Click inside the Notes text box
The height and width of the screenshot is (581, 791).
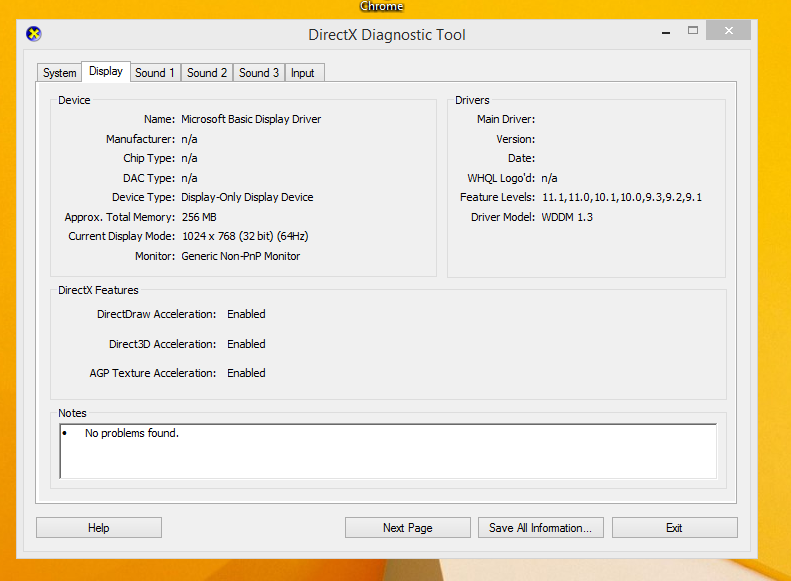pyautogui.click(x=388, y=451)
